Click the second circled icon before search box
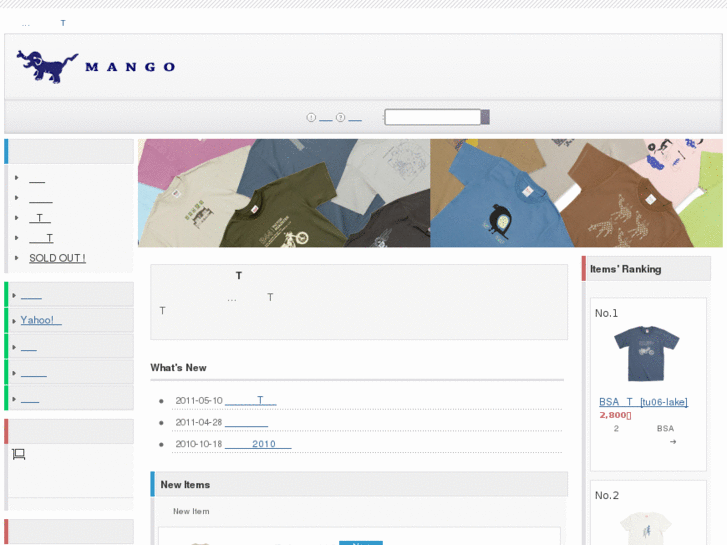This screenshot has height=545, width=727. click(x=340, y=117)
